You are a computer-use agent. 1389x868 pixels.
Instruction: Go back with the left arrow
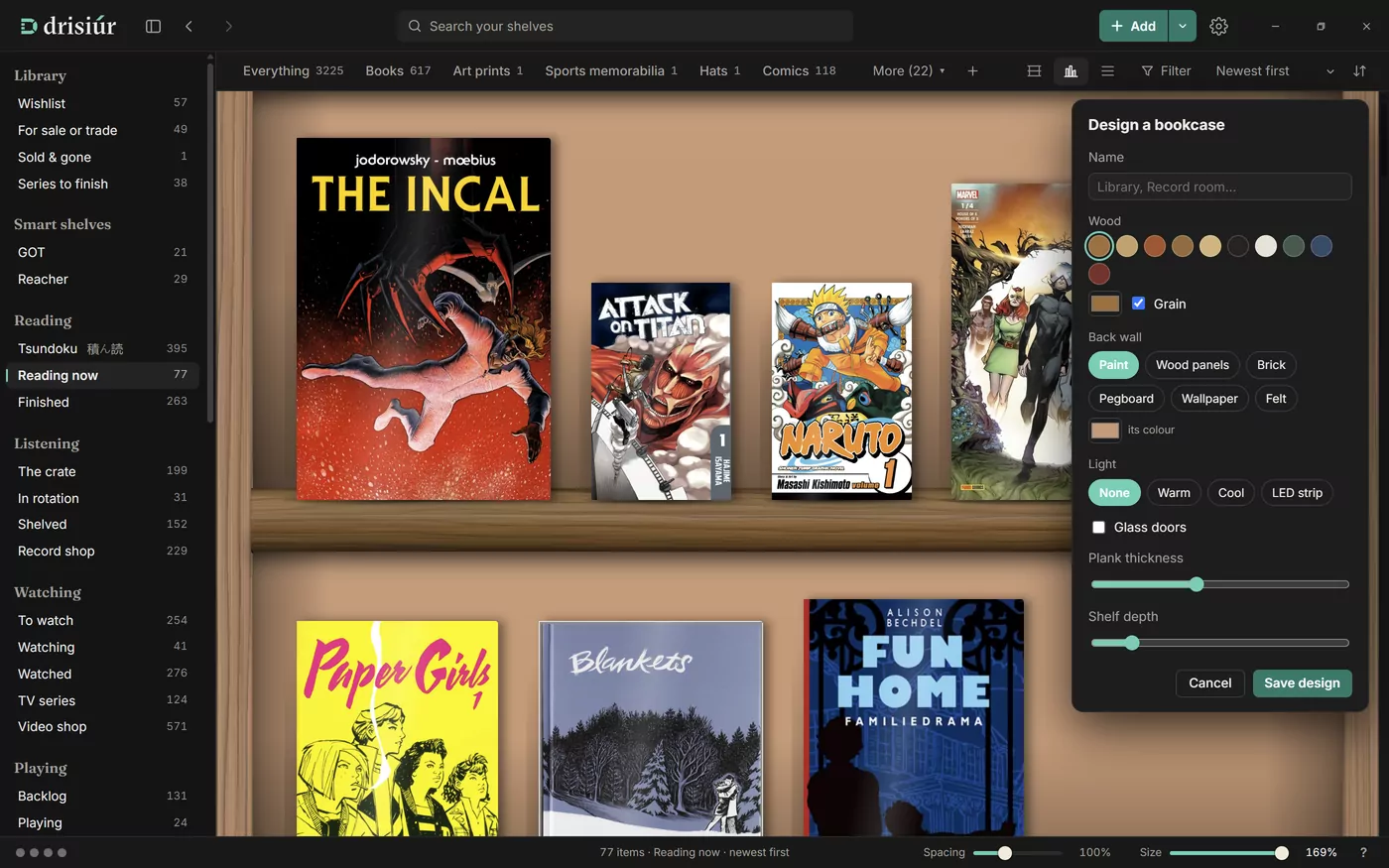coord(189,27)
